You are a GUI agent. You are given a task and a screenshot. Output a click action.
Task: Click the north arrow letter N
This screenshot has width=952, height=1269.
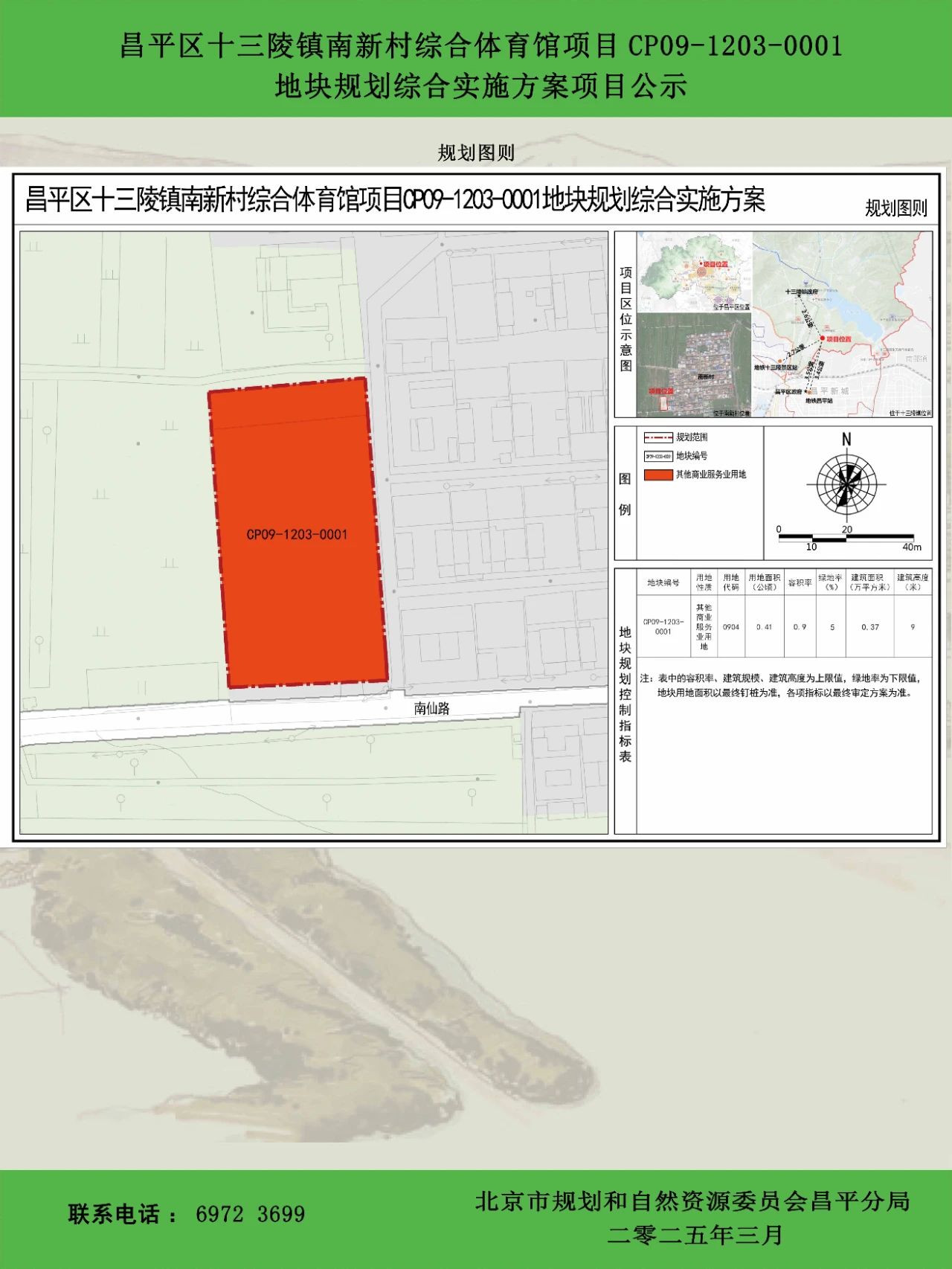pyautogui.click(x=846, y=440)
